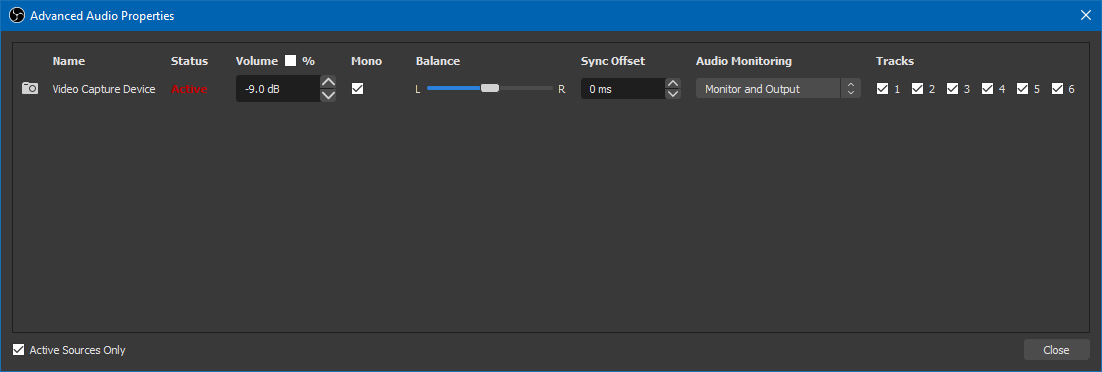
Task: Click the 0 ms sync offset field
Action: click(x=623, y=89)
